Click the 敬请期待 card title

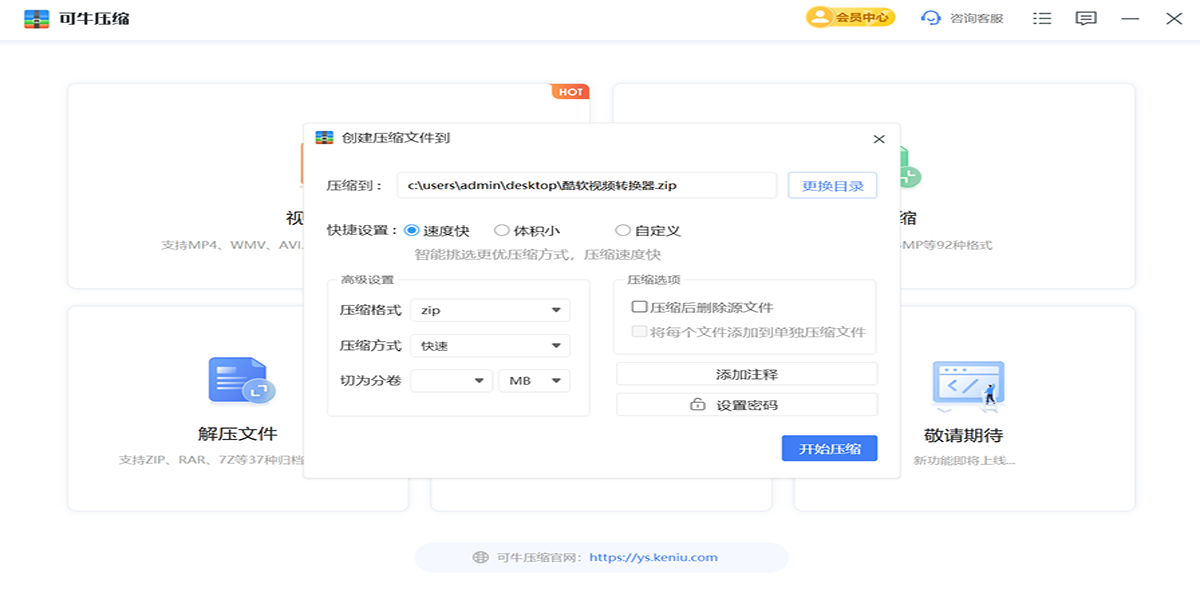click(963, 436)
